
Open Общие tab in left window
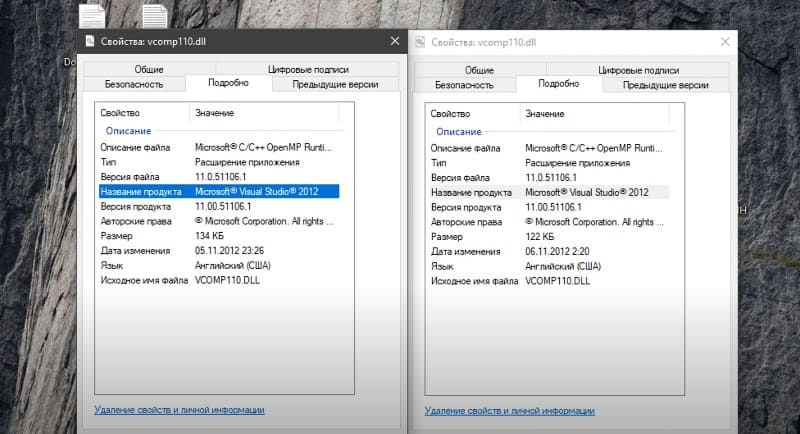(x=149, y=69)
